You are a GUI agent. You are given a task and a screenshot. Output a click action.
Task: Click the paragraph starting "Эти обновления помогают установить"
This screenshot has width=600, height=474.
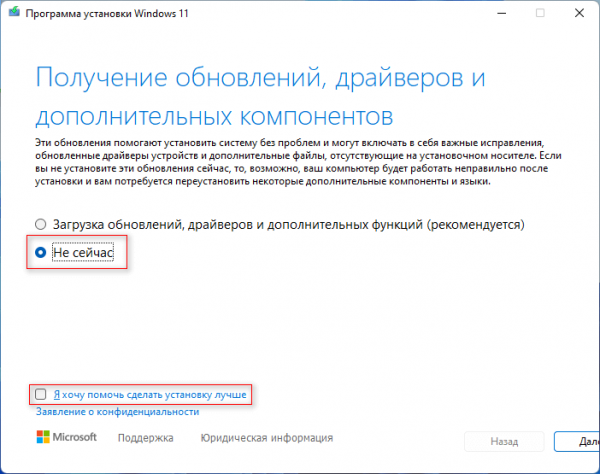298,162
